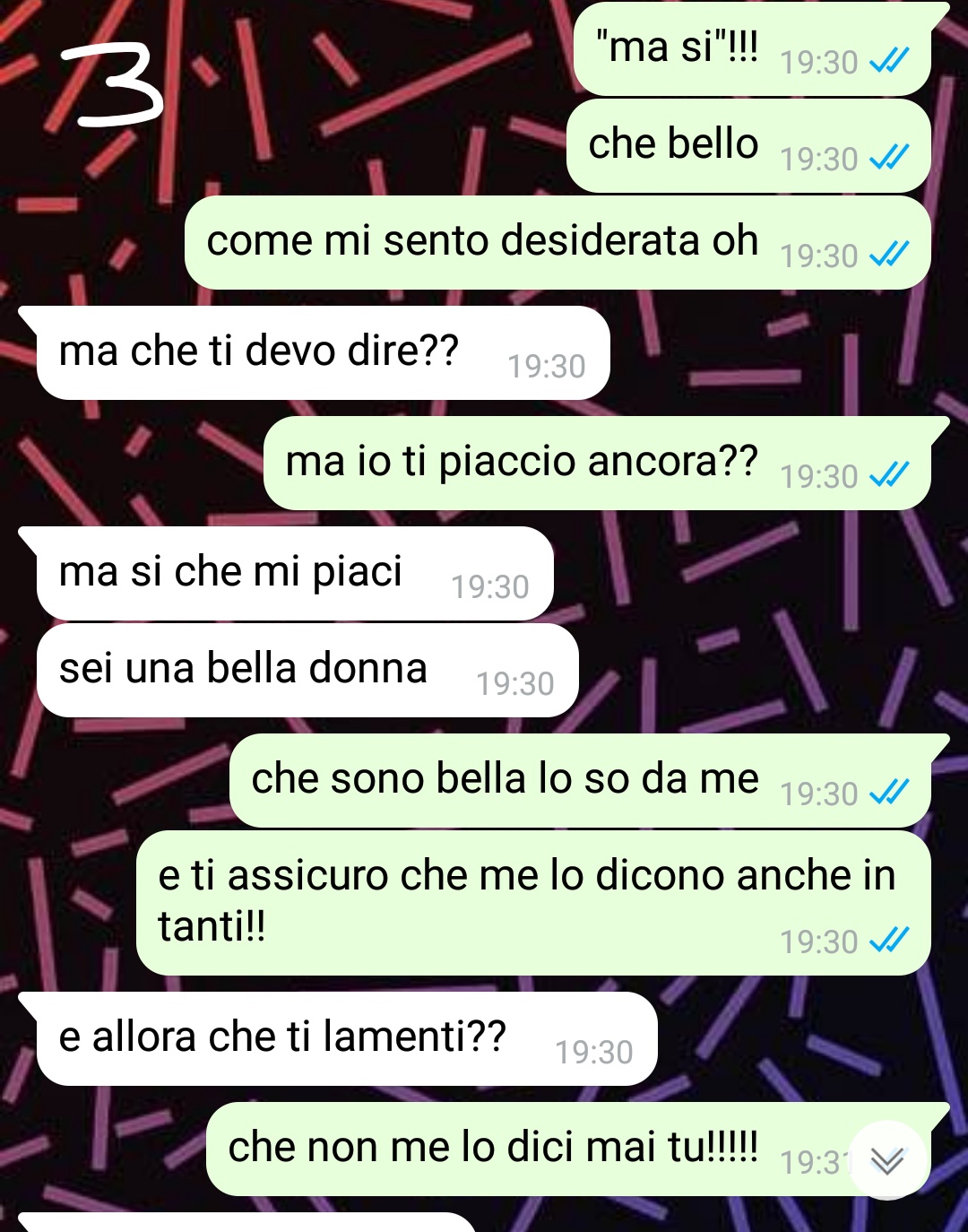Click read ticks on "come mi sento desiderata oh"
This screenshot has height=1232, width=968.
click(889, 256)
